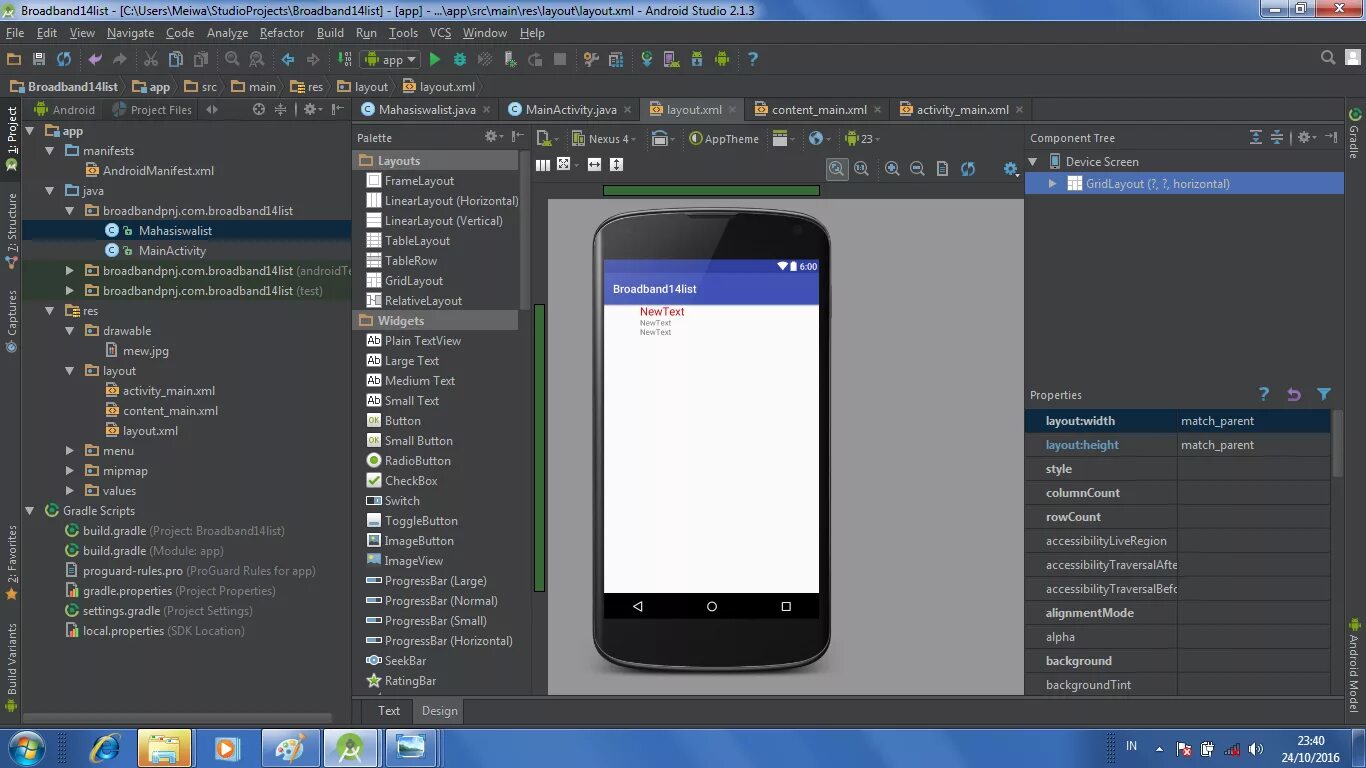The image size is (1366, 768).
Task: Click Zoom to Fit icon in designer
Action: [837, 169]
